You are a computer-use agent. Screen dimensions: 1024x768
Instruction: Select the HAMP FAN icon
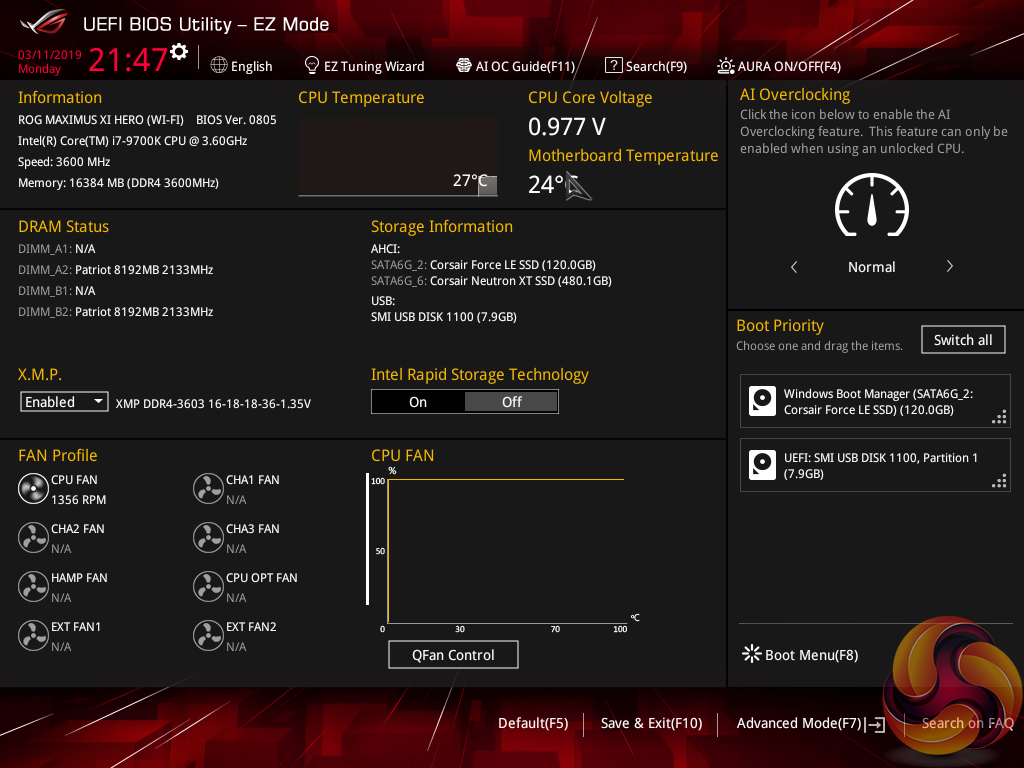click(33, 587)
